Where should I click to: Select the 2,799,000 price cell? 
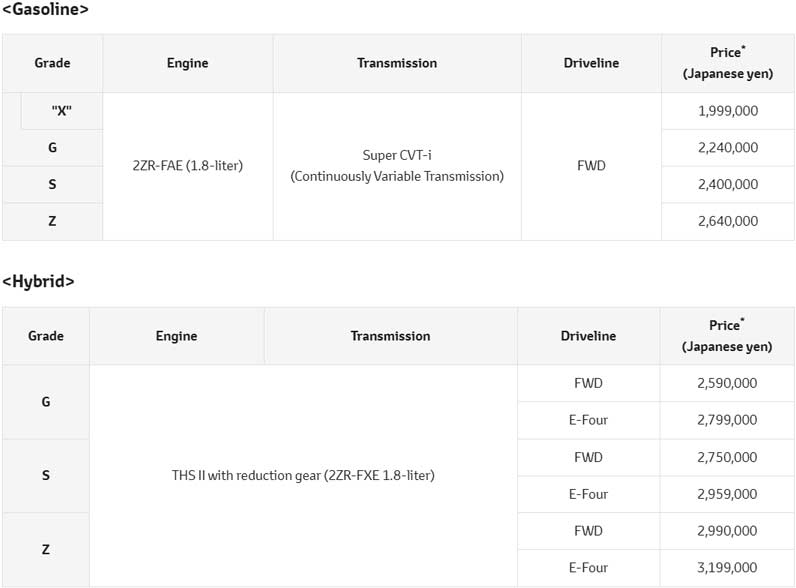pos(726,420)
